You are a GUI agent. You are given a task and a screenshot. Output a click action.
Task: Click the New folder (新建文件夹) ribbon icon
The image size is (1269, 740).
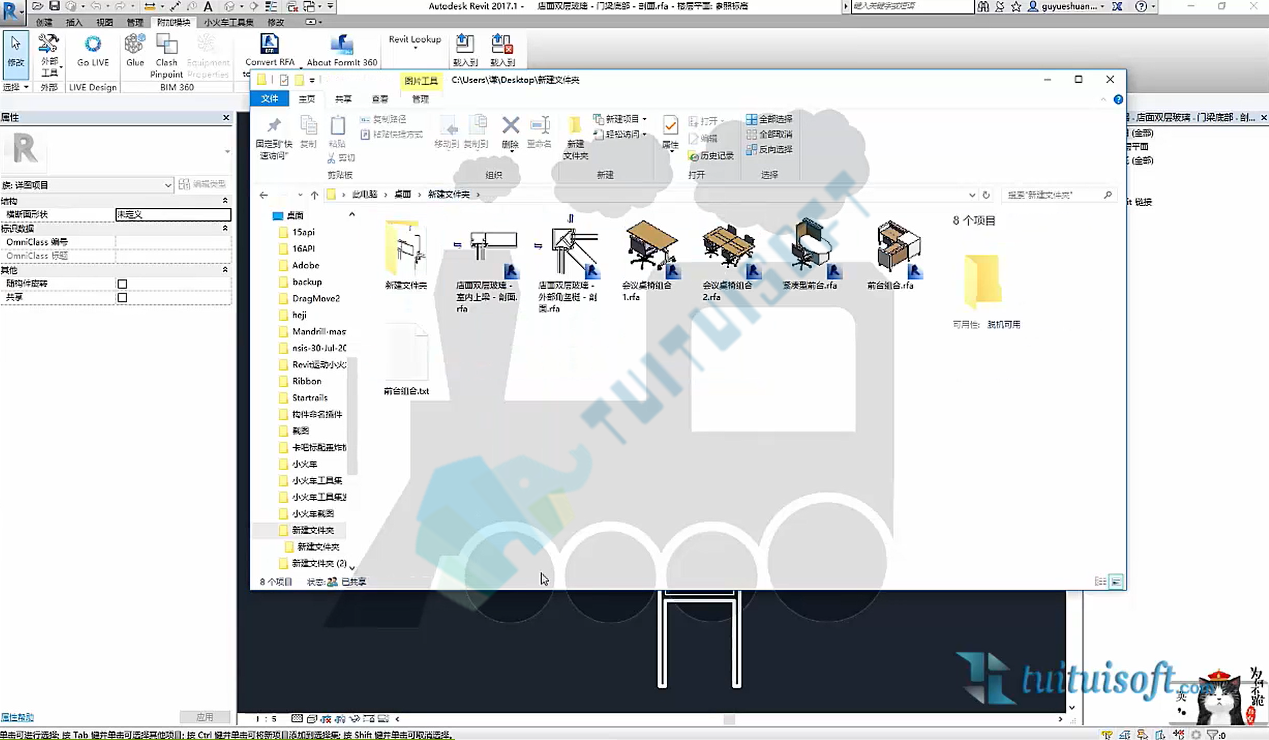tap(575, 137)
